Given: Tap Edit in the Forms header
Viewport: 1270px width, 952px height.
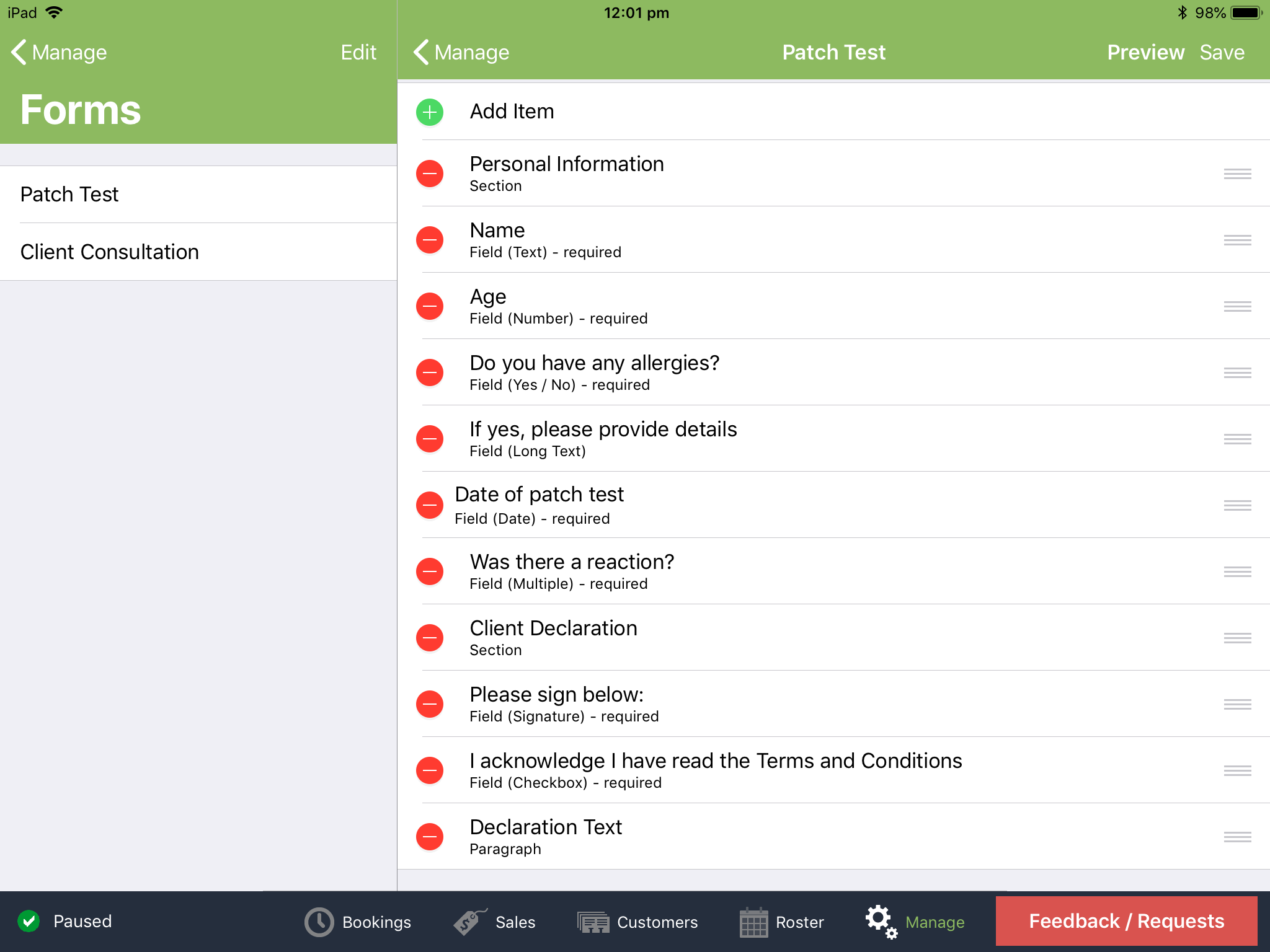Looking at the screenshot, I should pos(358,52).
